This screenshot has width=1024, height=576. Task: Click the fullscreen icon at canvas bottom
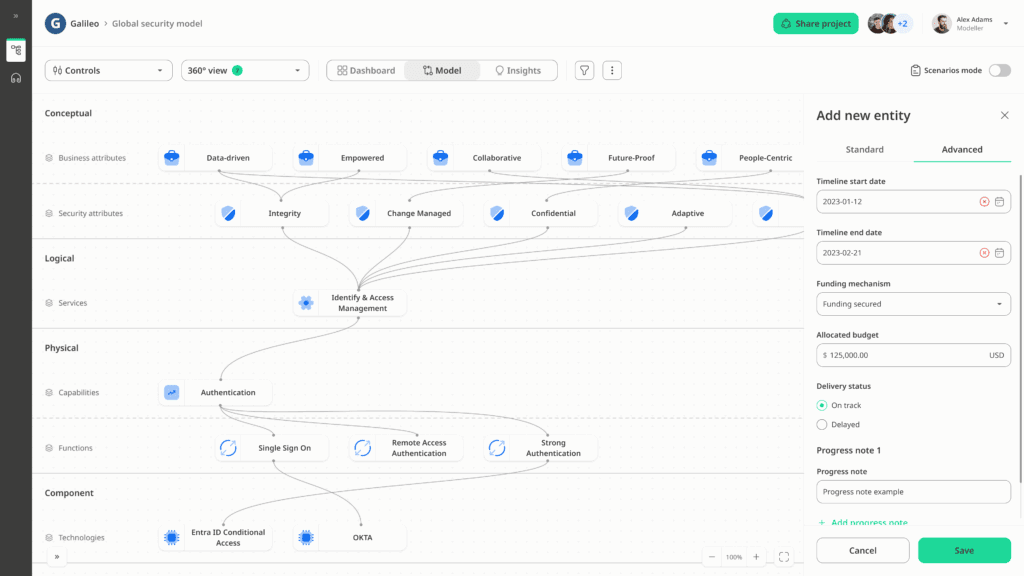784,557
